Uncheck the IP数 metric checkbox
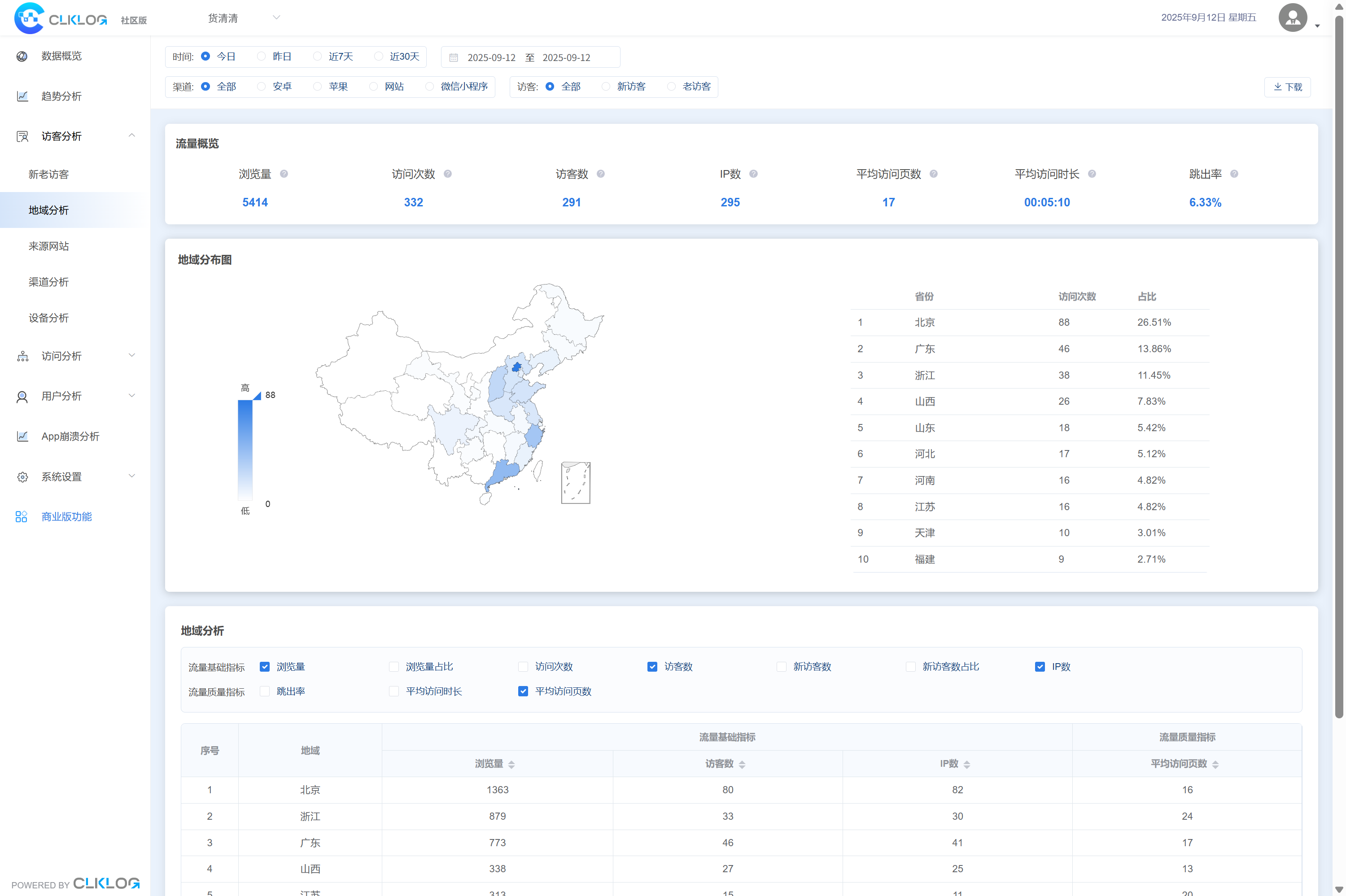This screenshot has height=896, width=1346. [1040, 667]
